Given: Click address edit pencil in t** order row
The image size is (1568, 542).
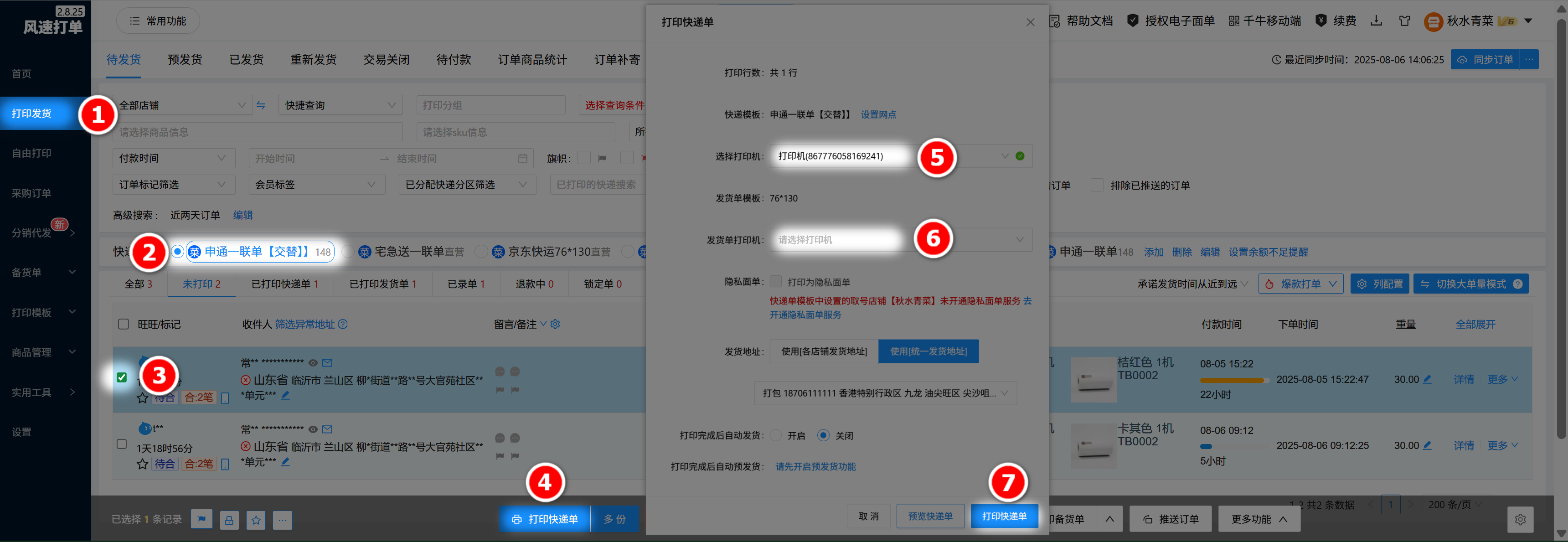Looking at the screenshot, I should point(285,462).
